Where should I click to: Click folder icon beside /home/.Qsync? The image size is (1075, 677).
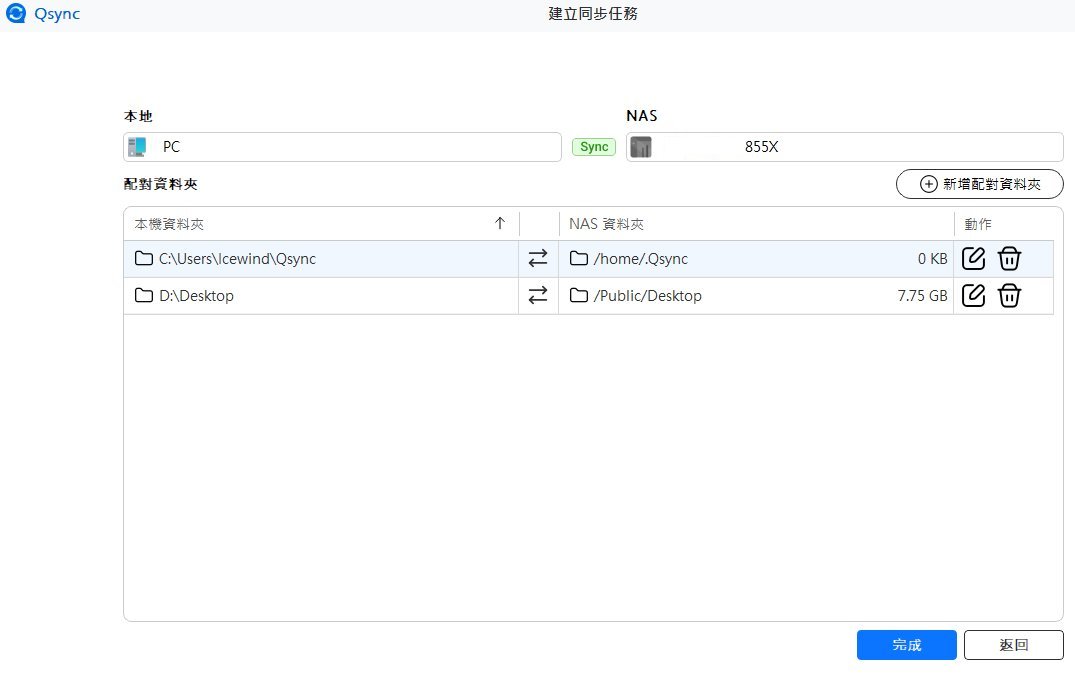coord(578,259)
